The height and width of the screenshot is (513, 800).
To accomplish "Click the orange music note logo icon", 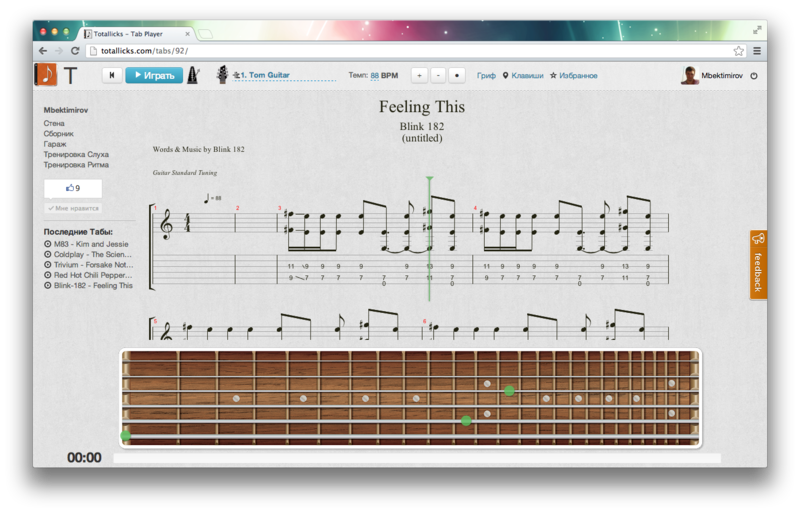I will point(46,75).
